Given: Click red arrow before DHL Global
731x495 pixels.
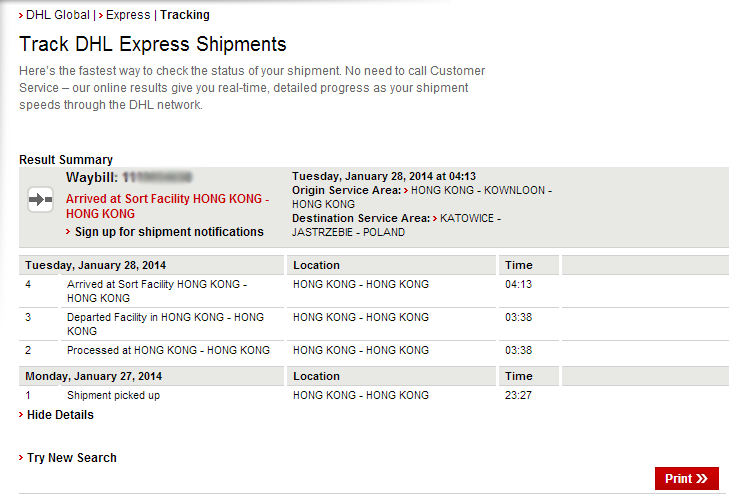Looking at the screenshot, I should point(21,15).
